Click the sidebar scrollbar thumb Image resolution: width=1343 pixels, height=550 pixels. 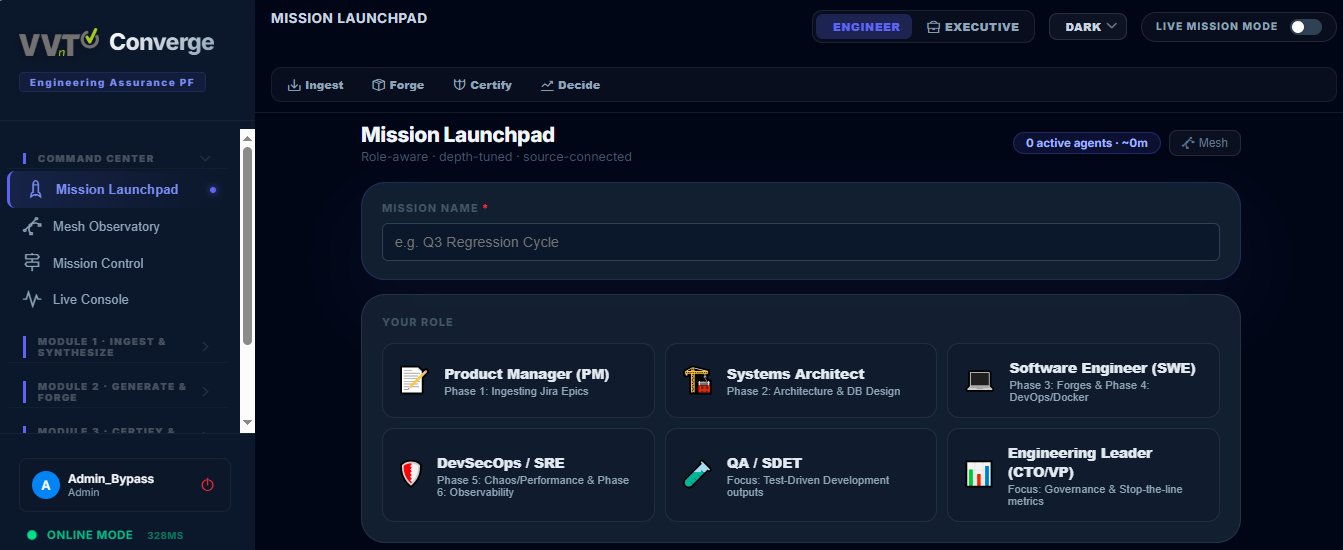pyautogui.click(x=247, y=245)
